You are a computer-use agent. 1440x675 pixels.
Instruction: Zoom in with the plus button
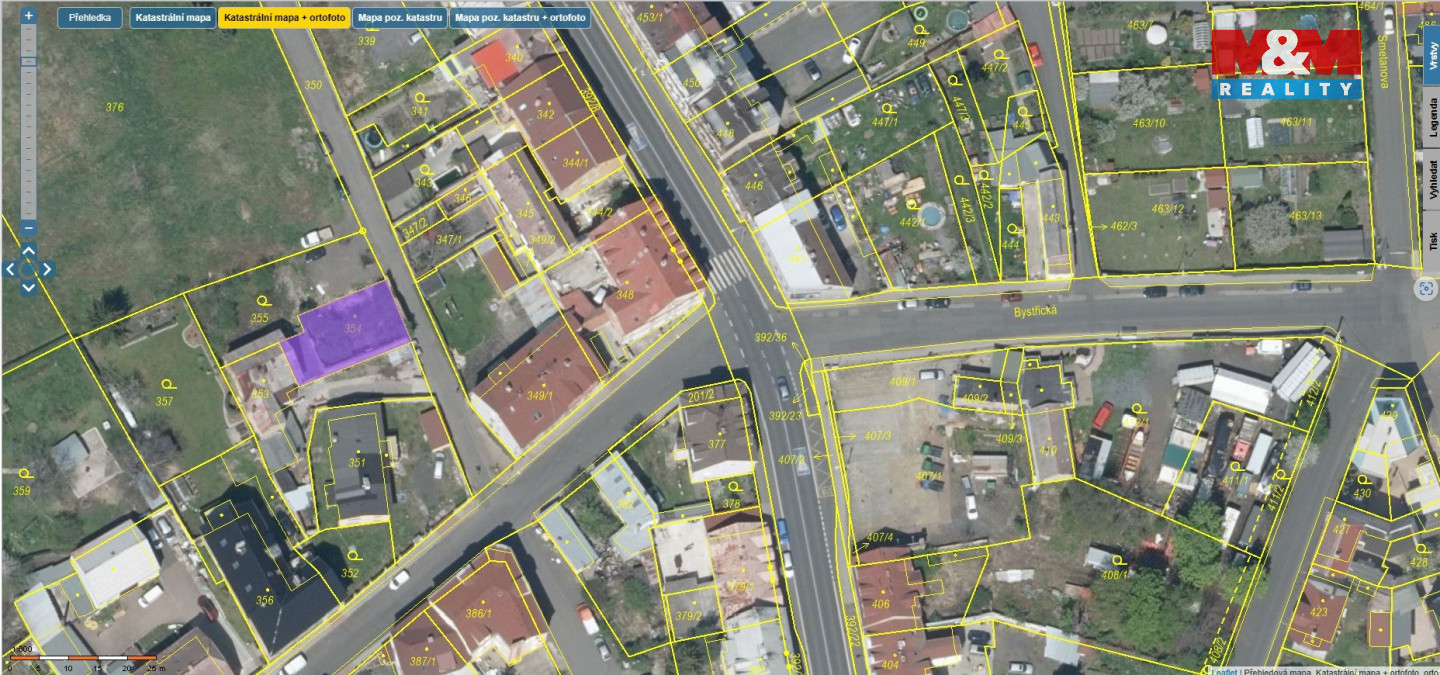click(x=28, y=16)
